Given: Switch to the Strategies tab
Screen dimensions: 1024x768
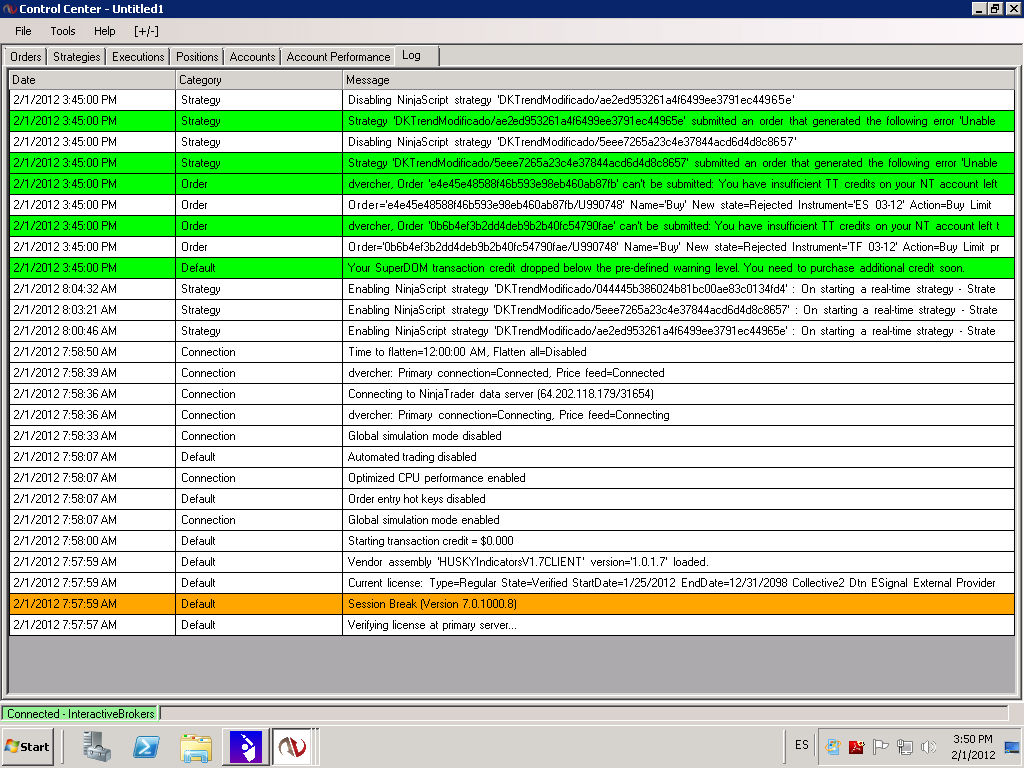Looking at the screenshot, I should click(76, 57).
